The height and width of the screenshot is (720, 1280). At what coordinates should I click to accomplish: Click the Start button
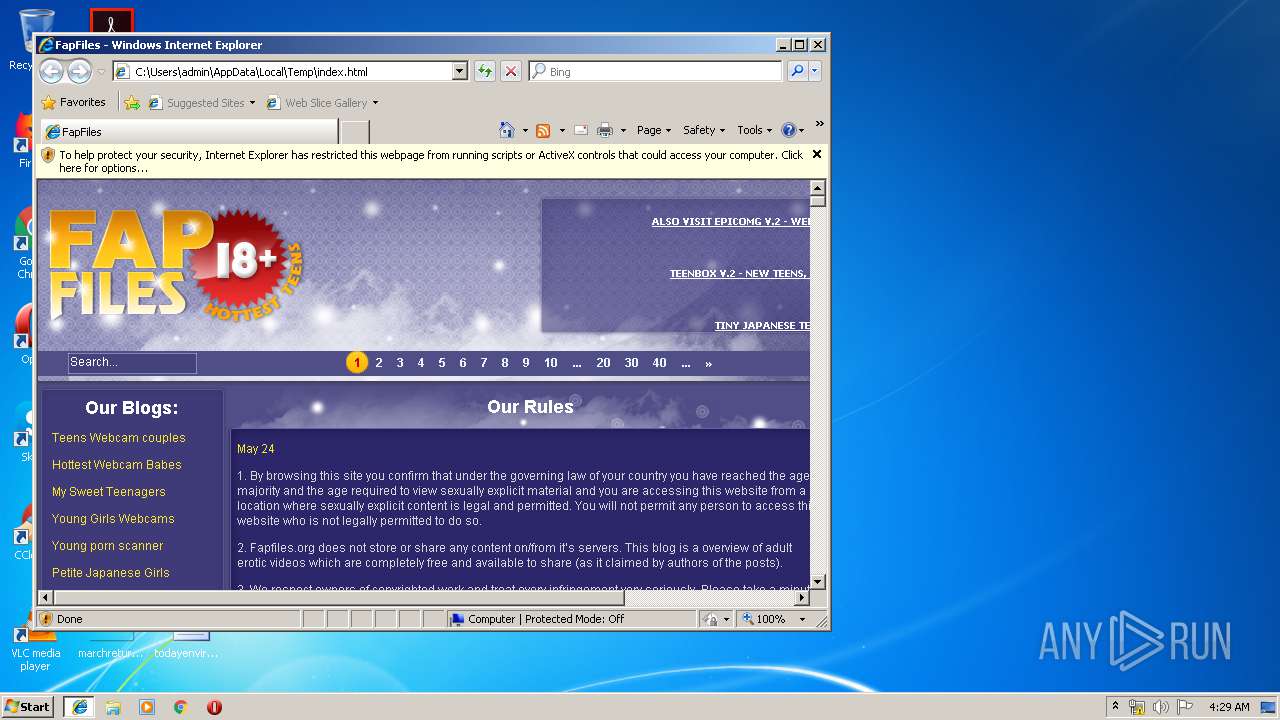[x=28, y=707]
